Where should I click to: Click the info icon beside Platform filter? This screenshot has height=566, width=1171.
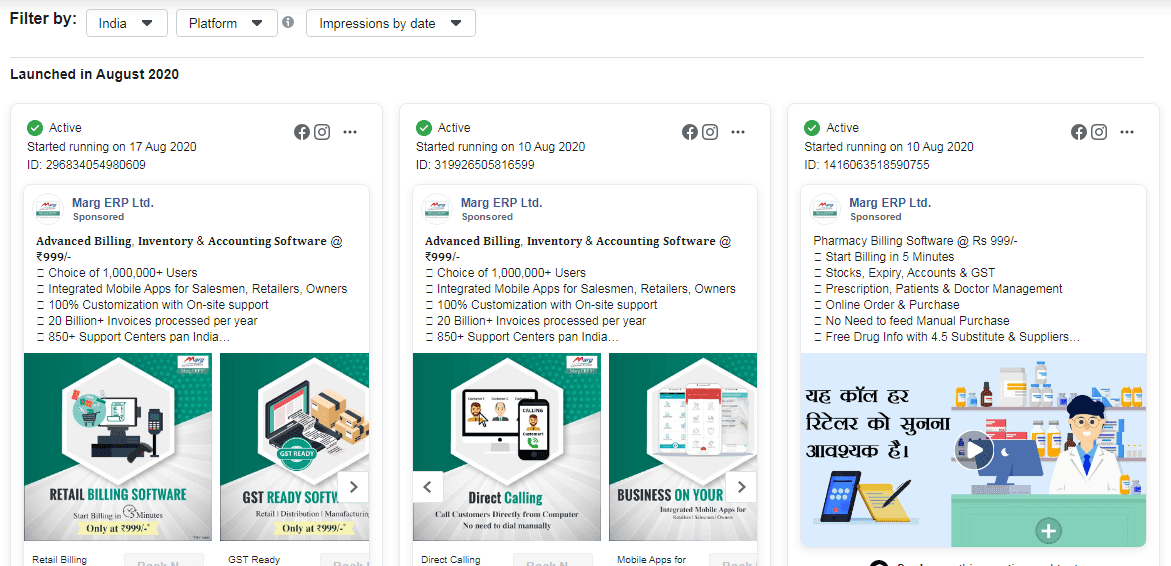(288, 22)
